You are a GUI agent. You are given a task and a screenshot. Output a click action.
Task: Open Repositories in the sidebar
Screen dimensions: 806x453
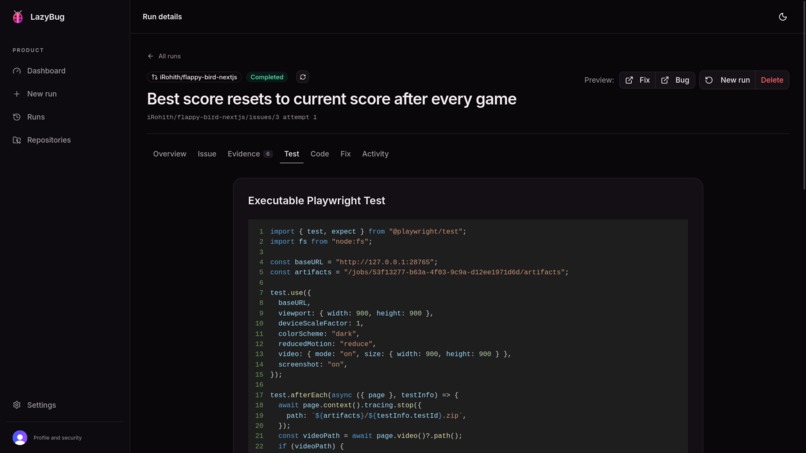(48, 140)
